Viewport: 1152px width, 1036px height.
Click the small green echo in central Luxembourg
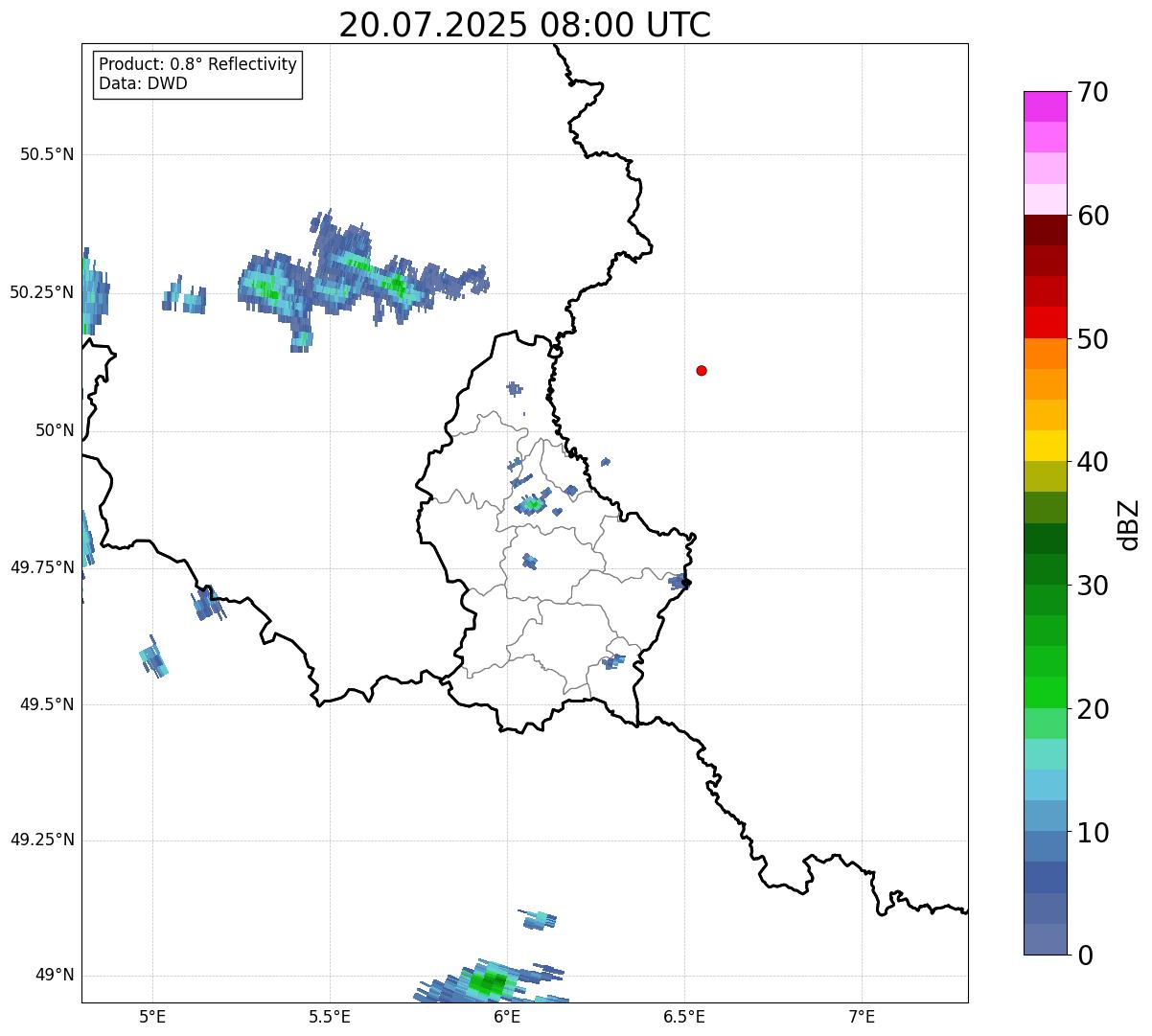(x=531, y=505)
